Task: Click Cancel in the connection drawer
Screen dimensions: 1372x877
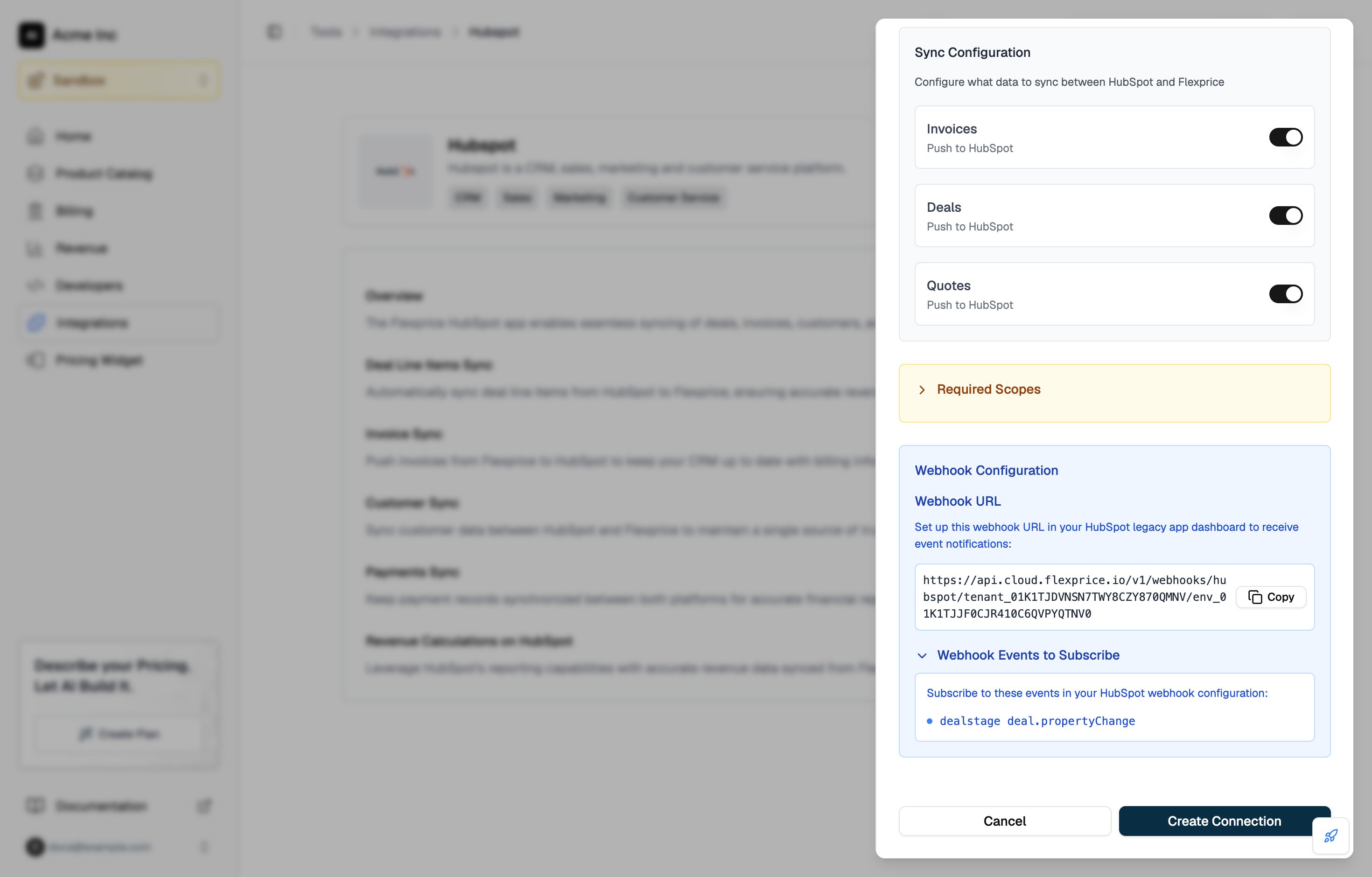Action: click(1004, 821)
